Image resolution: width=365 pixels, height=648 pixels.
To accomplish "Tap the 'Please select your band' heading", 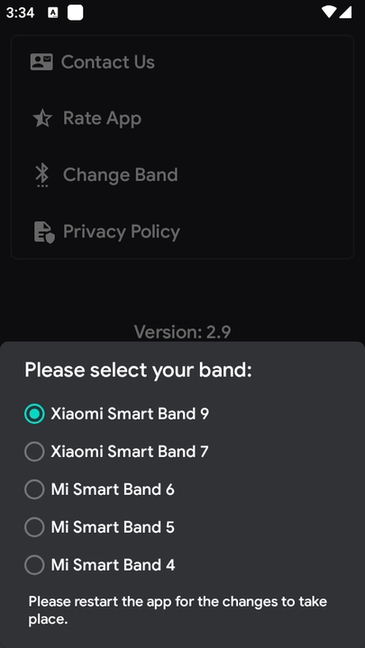I will (138, 370).
